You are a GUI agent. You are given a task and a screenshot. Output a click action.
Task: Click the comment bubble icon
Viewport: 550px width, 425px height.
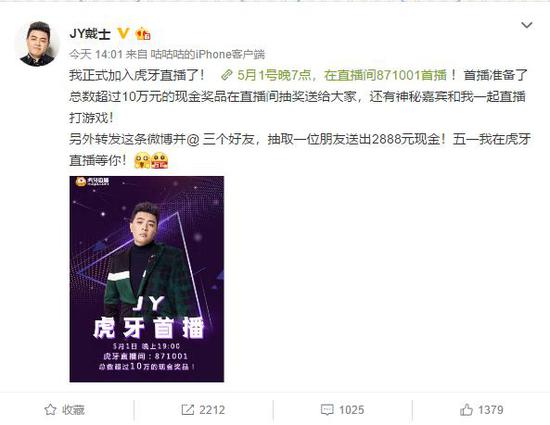tap(327, 410)
